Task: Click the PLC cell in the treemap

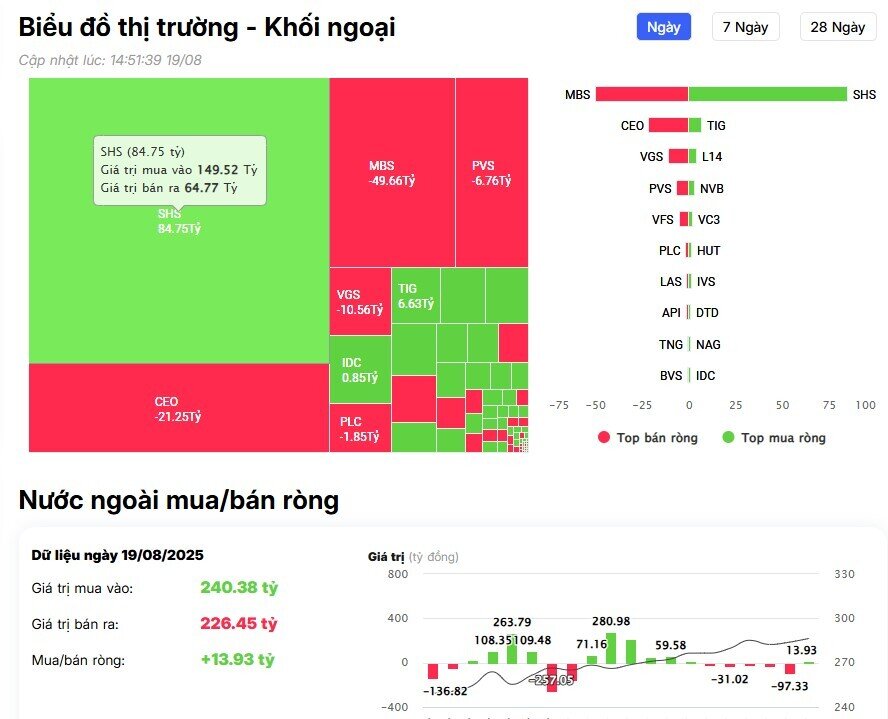Action: (x=358, y=425)
